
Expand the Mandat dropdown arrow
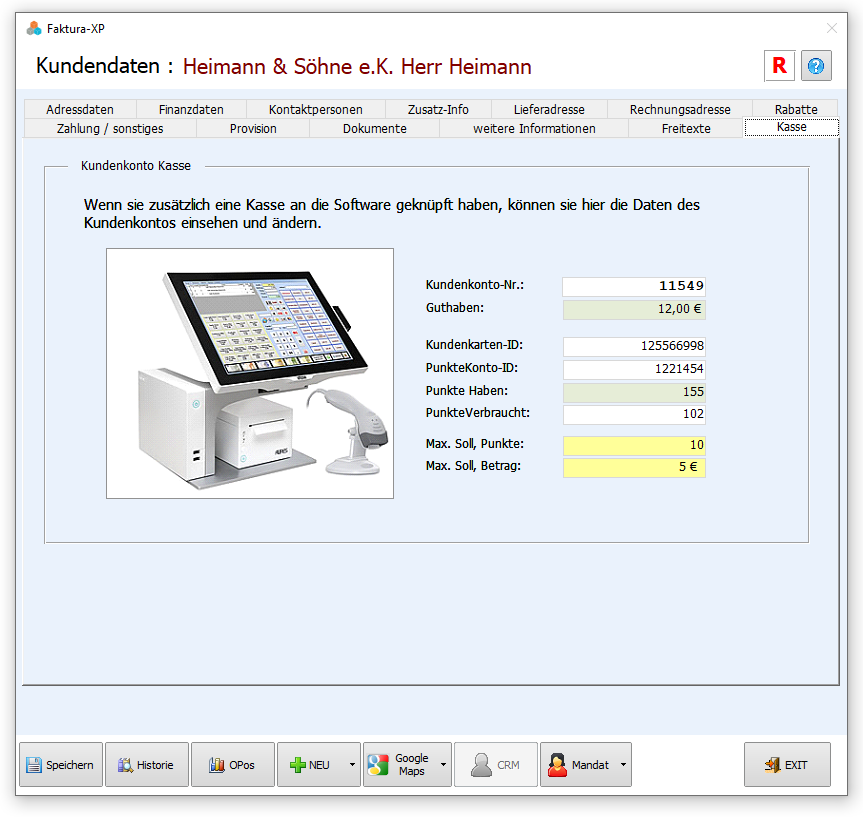[x=624, y=764]
